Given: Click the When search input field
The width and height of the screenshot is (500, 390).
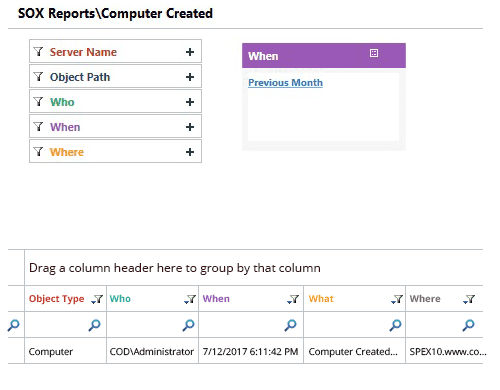Looking at the screenshot, I should click(243, 325).
